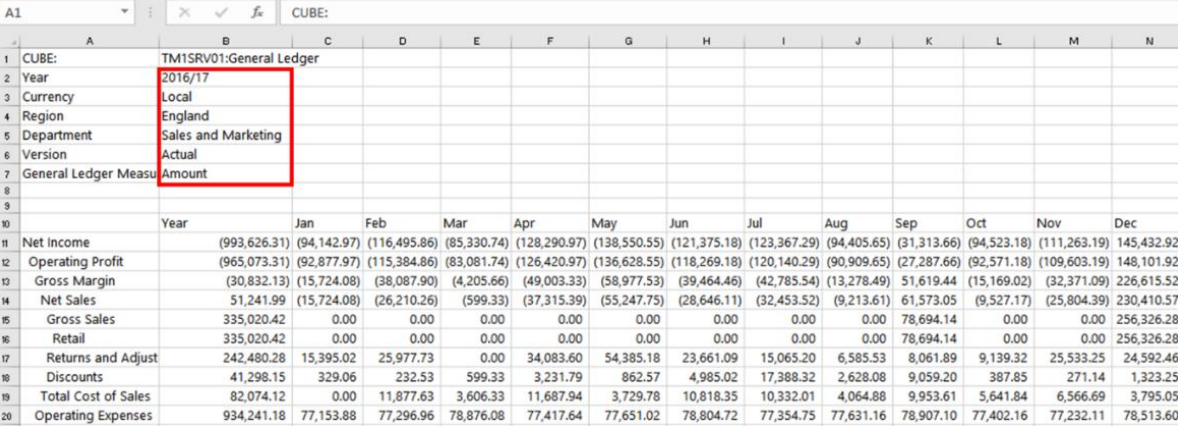
Task: Select column N header
Action: coord(1145,42)
